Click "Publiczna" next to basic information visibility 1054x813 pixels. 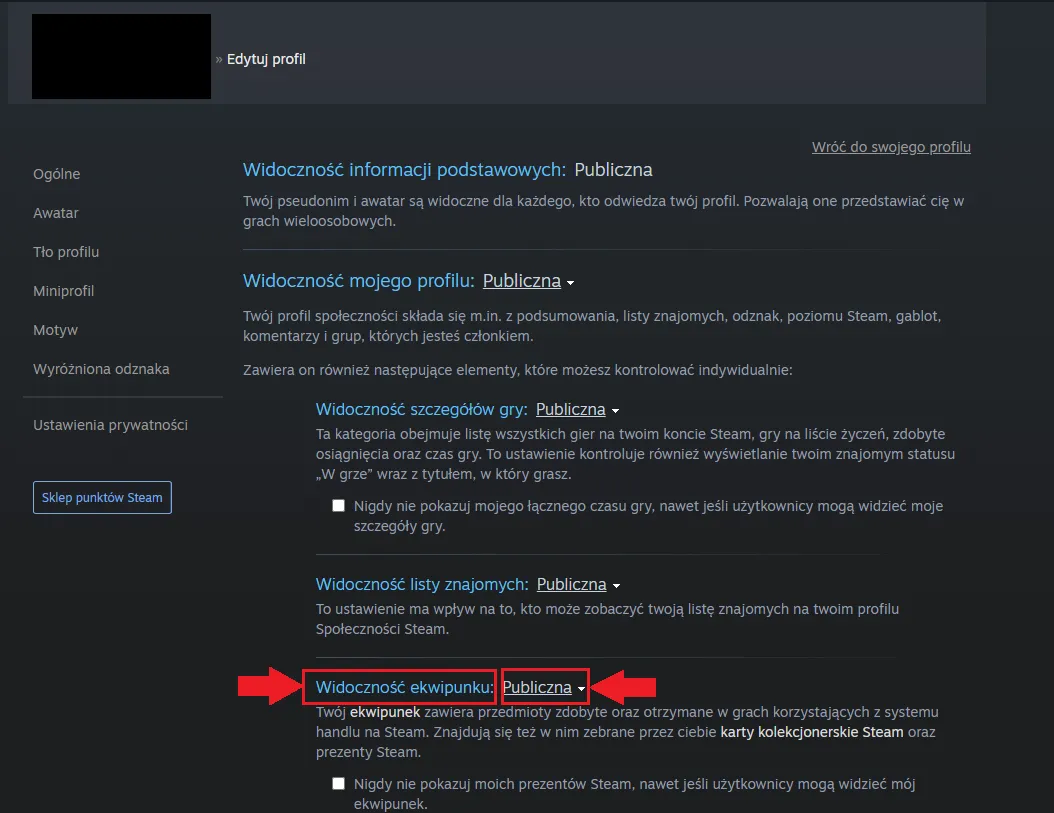613,169
